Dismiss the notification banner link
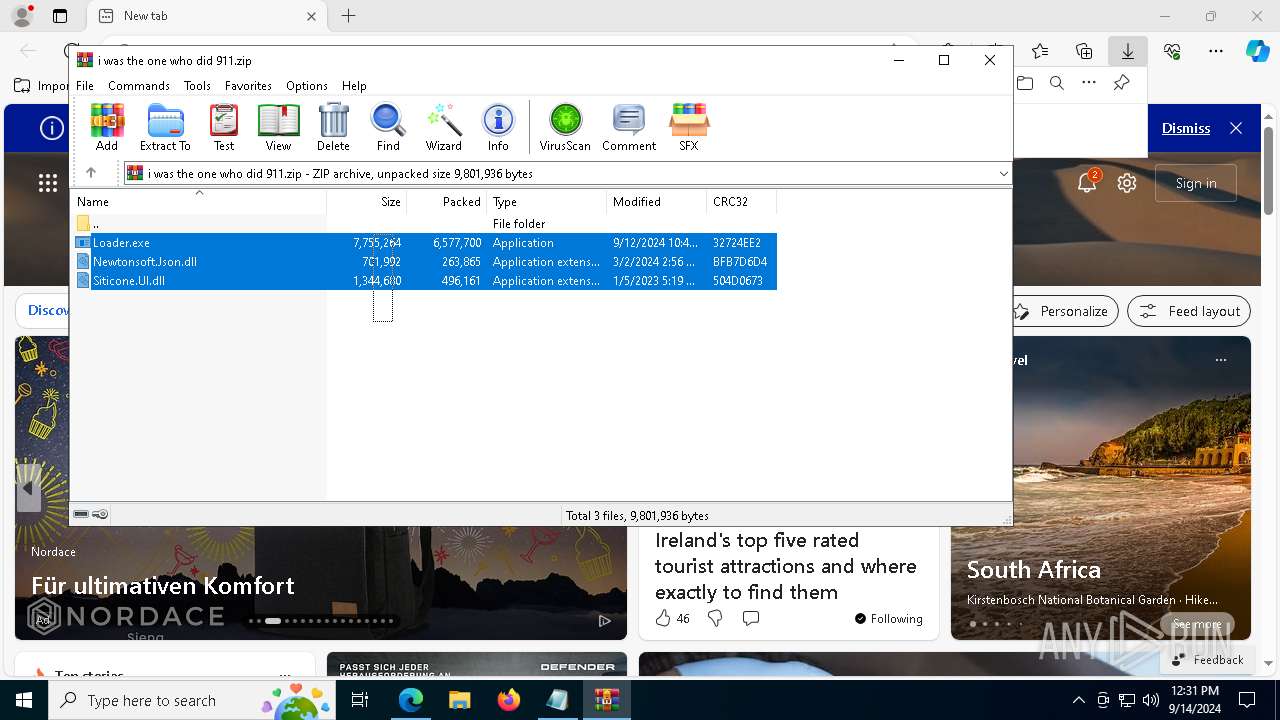Viewport: 1280px width, 720px height. pyautogui.click(x=1186, y=128)
